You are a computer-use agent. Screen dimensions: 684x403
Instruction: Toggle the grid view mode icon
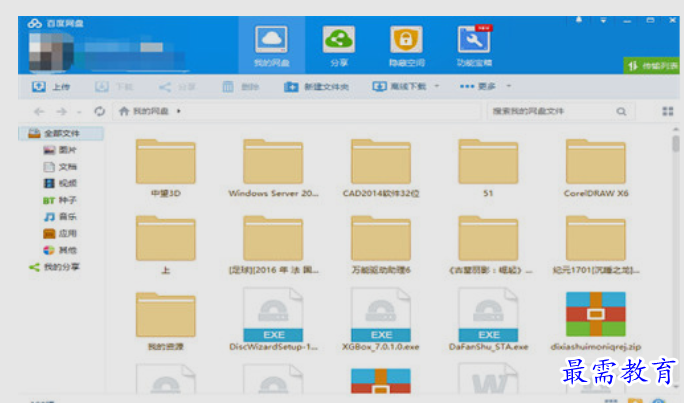tap(667, 111)
